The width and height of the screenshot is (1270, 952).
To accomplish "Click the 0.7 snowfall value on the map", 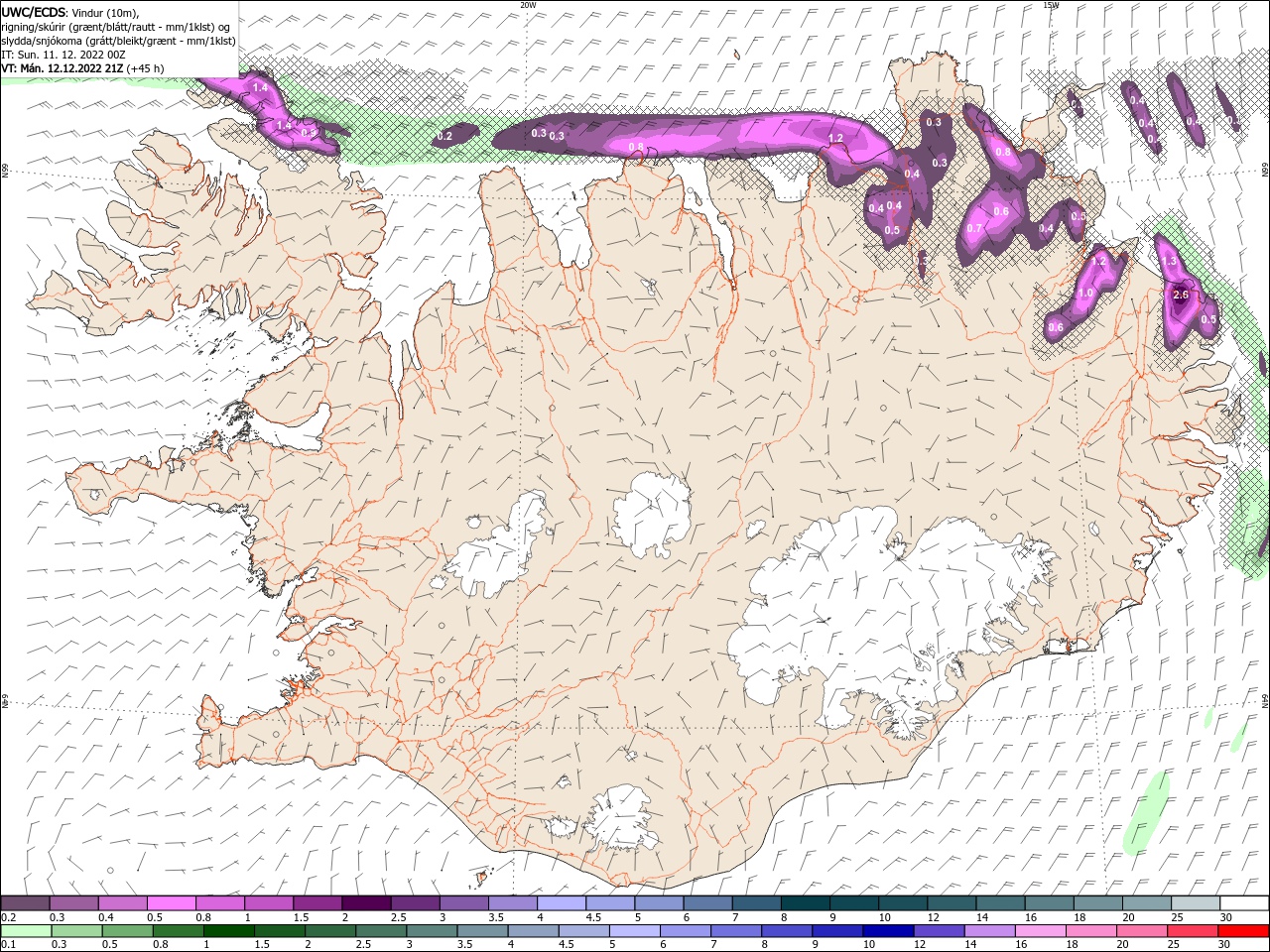I will click(974, 228).
